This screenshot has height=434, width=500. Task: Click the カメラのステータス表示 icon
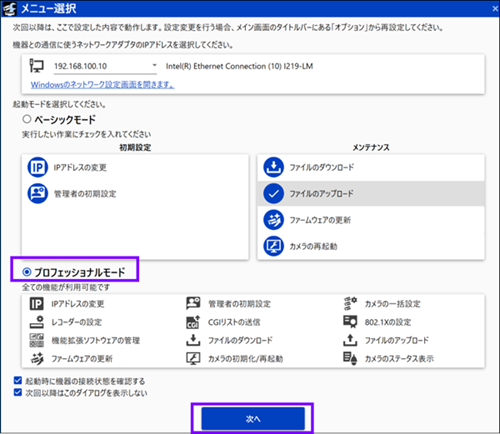pyautogui.click(x=350, y=358)
